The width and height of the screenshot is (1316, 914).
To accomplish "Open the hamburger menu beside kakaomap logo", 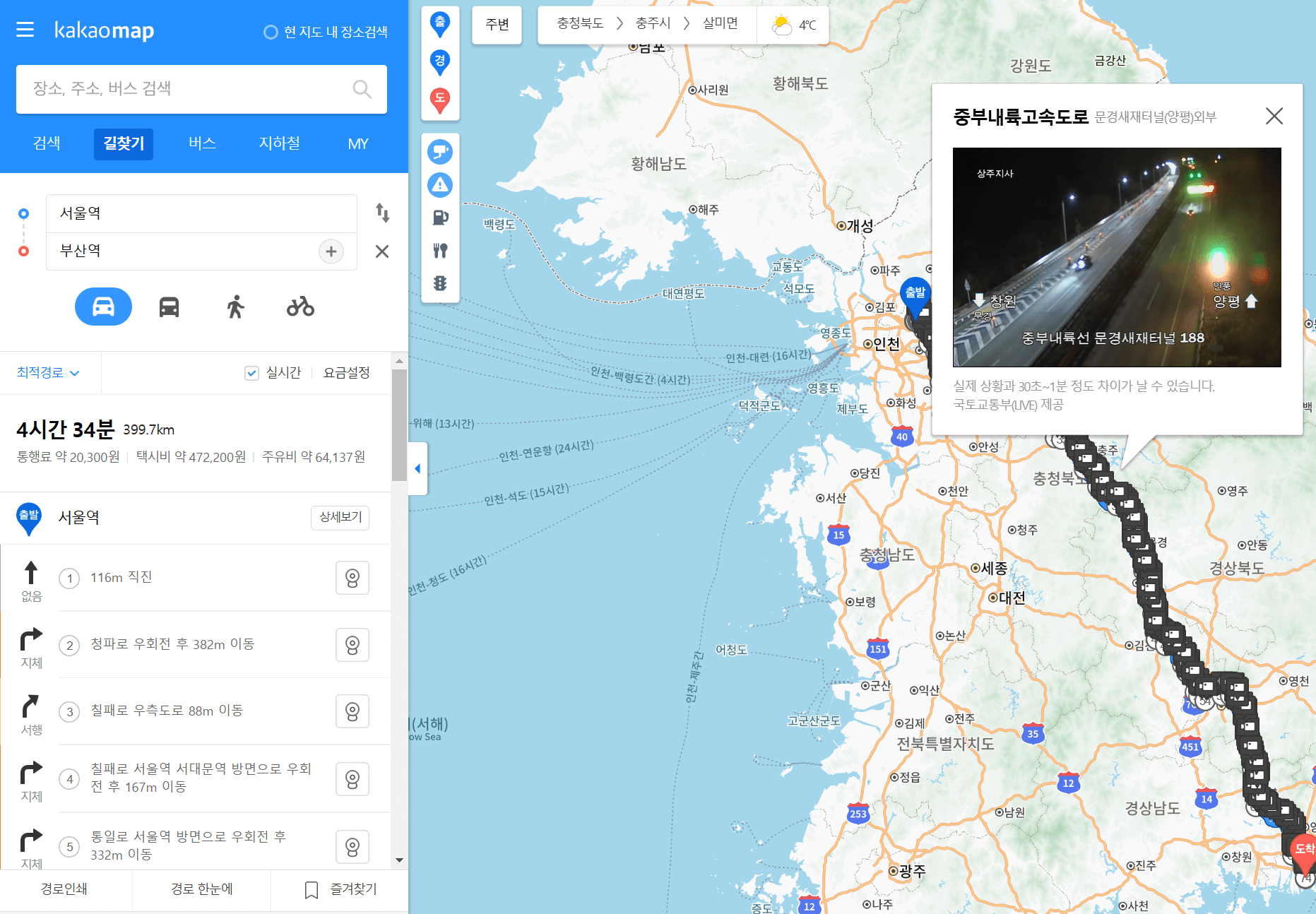I will click(x=25, y=30).
